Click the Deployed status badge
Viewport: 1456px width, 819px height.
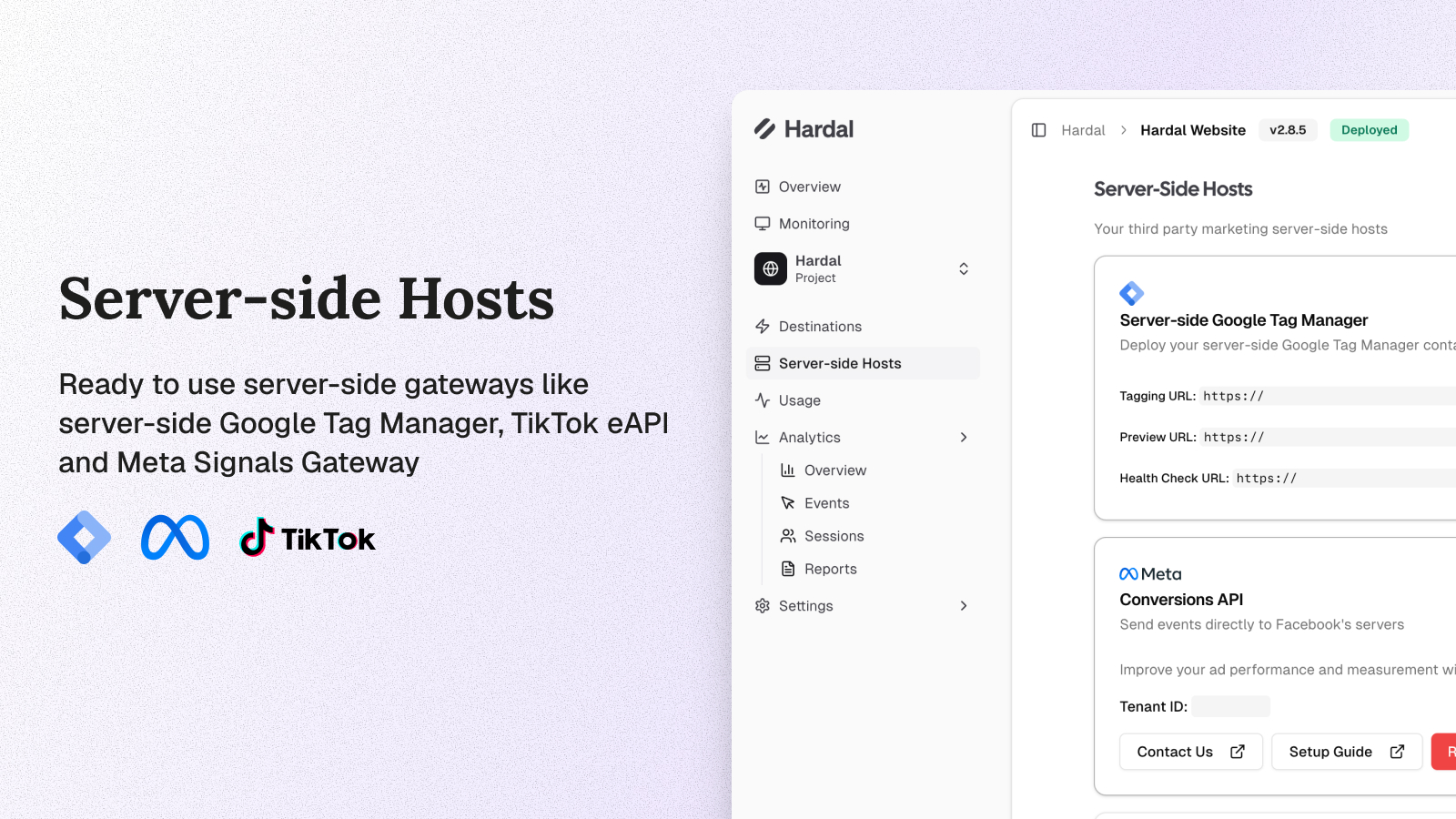[x=1370, y=130]
